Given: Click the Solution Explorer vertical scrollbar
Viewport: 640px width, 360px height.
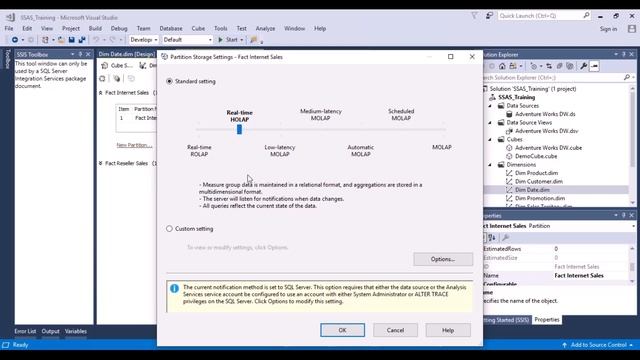Looking at the screenshot, I should coord(632,146).
